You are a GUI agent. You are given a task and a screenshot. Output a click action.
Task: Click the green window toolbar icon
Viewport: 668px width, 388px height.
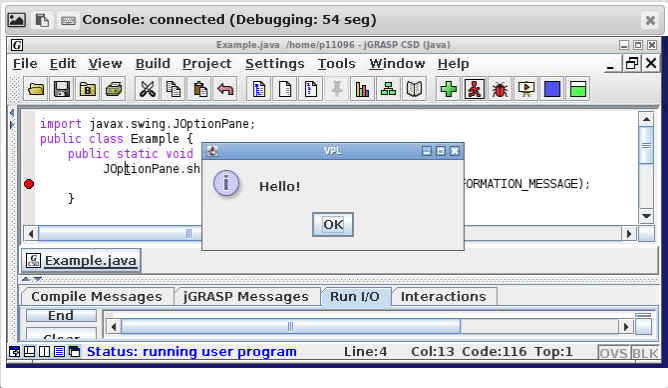tap(578, 89)
